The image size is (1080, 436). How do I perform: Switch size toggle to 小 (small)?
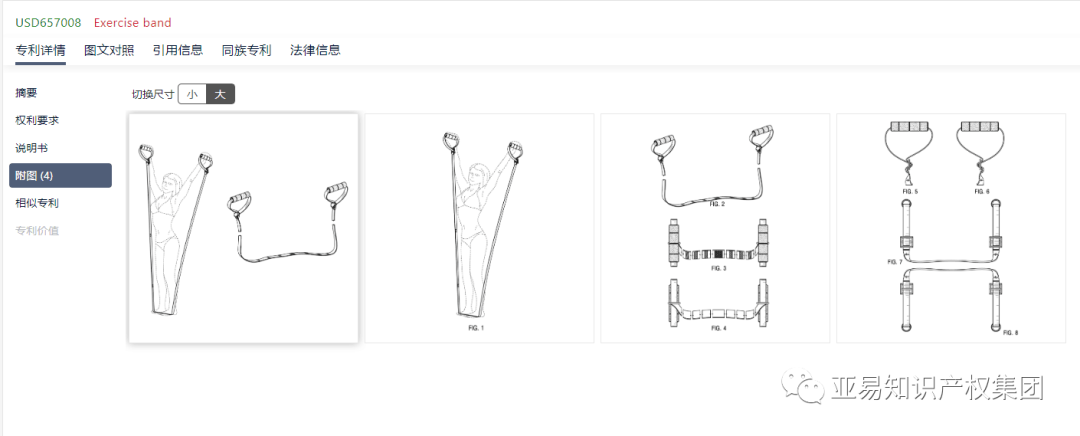192,94
